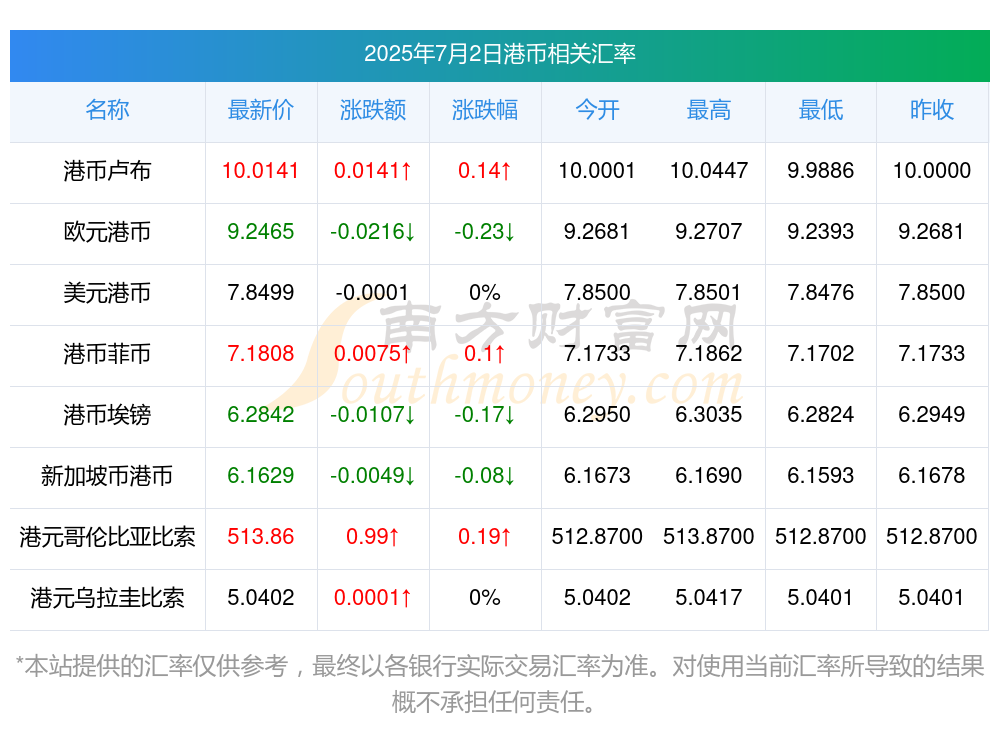Select the 港币埃镑 row name
Viewport: 1000px width, 733px height.
[107, 415]
